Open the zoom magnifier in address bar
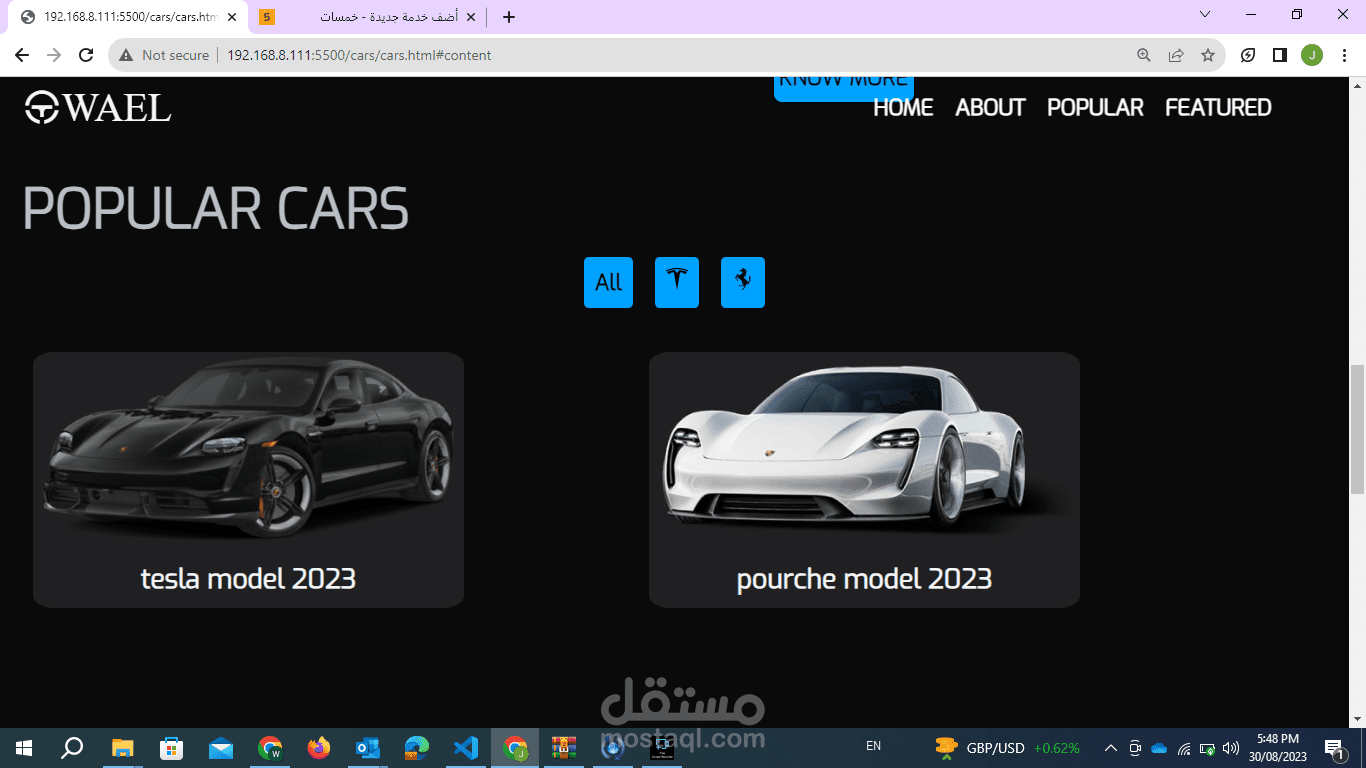Viewport: 1366px width, 768px height. coord(1144,55)
